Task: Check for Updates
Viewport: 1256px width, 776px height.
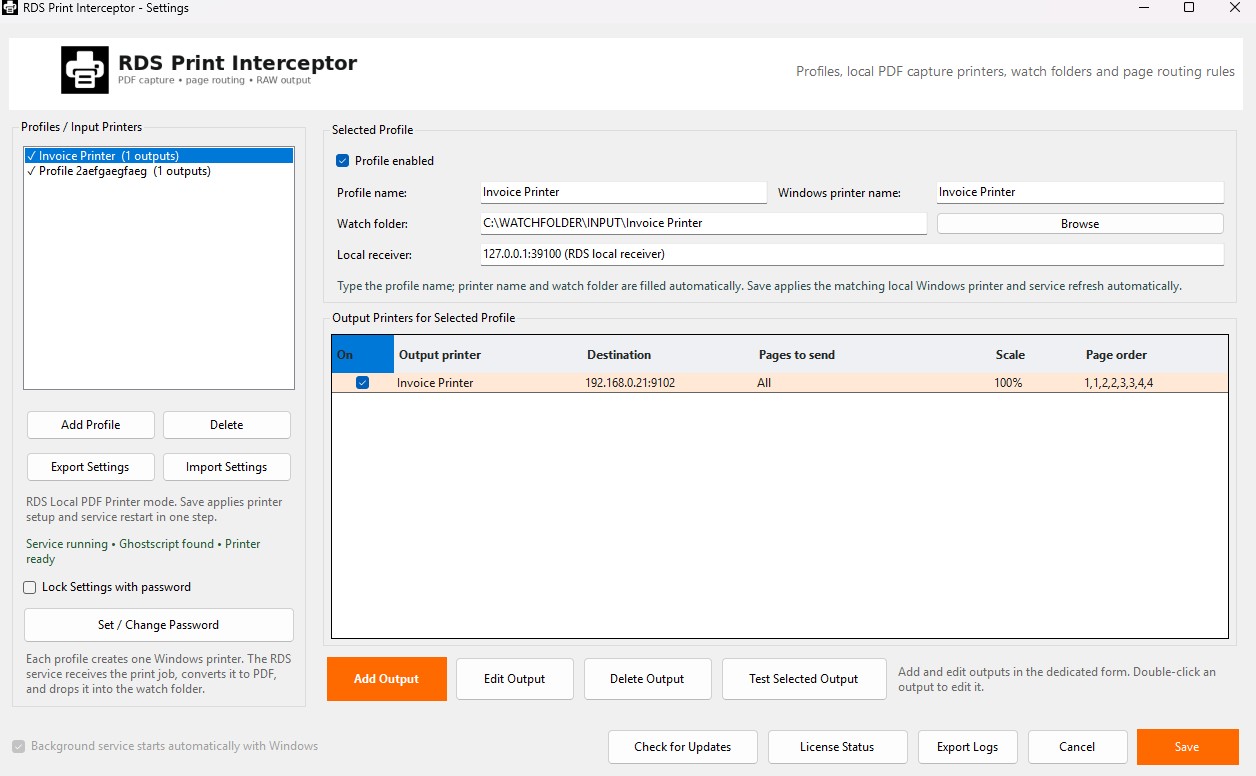Action: [x=683, y=747]
